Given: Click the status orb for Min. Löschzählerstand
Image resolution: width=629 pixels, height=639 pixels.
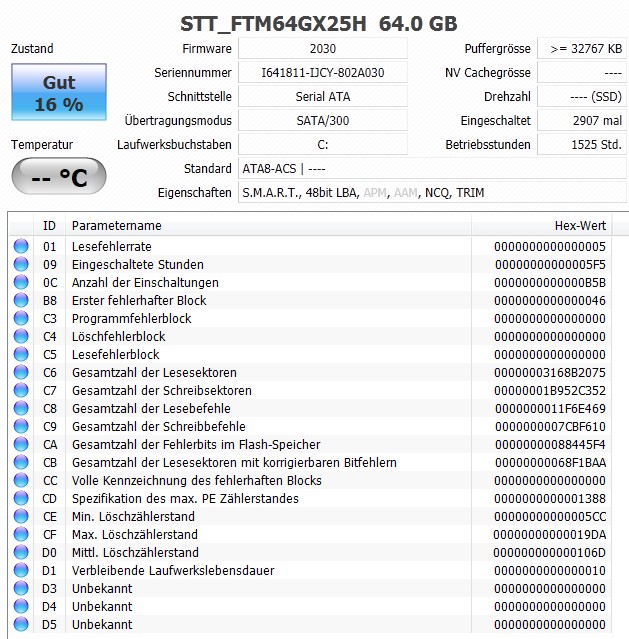Looking at the screenshot, I should click(21, 516).
